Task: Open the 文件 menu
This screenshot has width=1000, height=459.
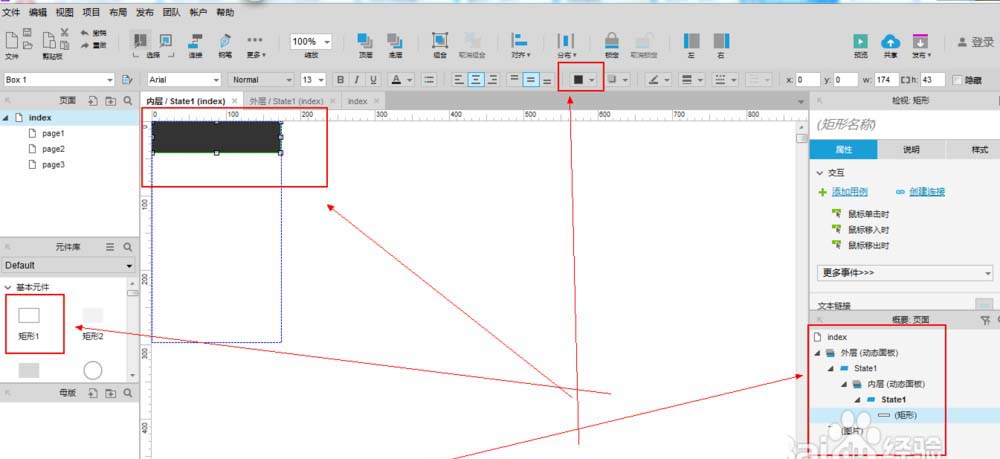Action: click(x=11, y=12)
